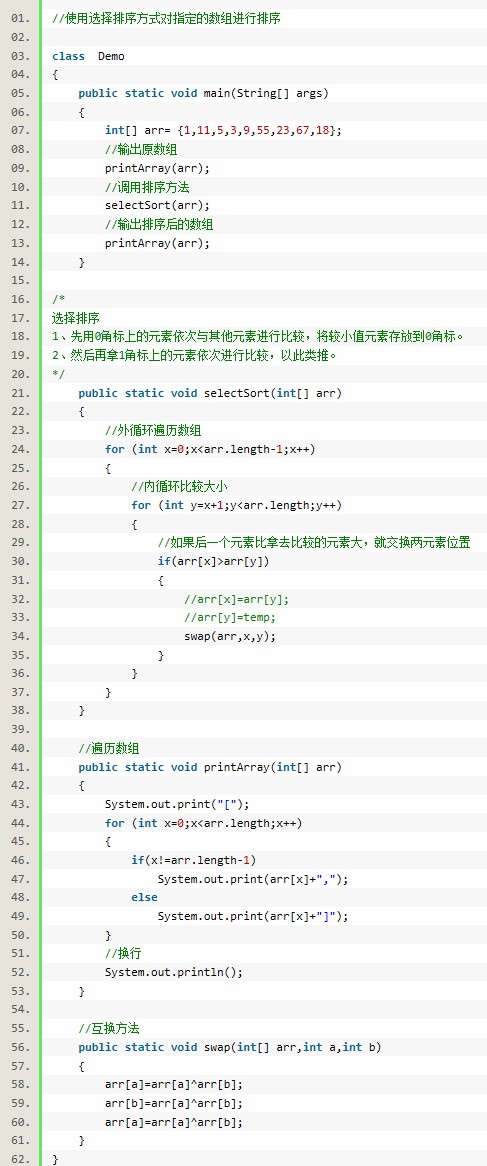Click the if(arr[x]>arr[y]) condition
Viewport: 487px width, 1166px height.
click(x=213, y=561)
